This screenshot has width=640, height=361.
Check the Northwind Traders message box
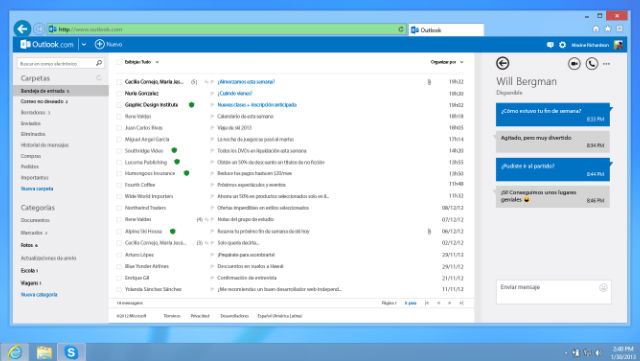(119, 208)
